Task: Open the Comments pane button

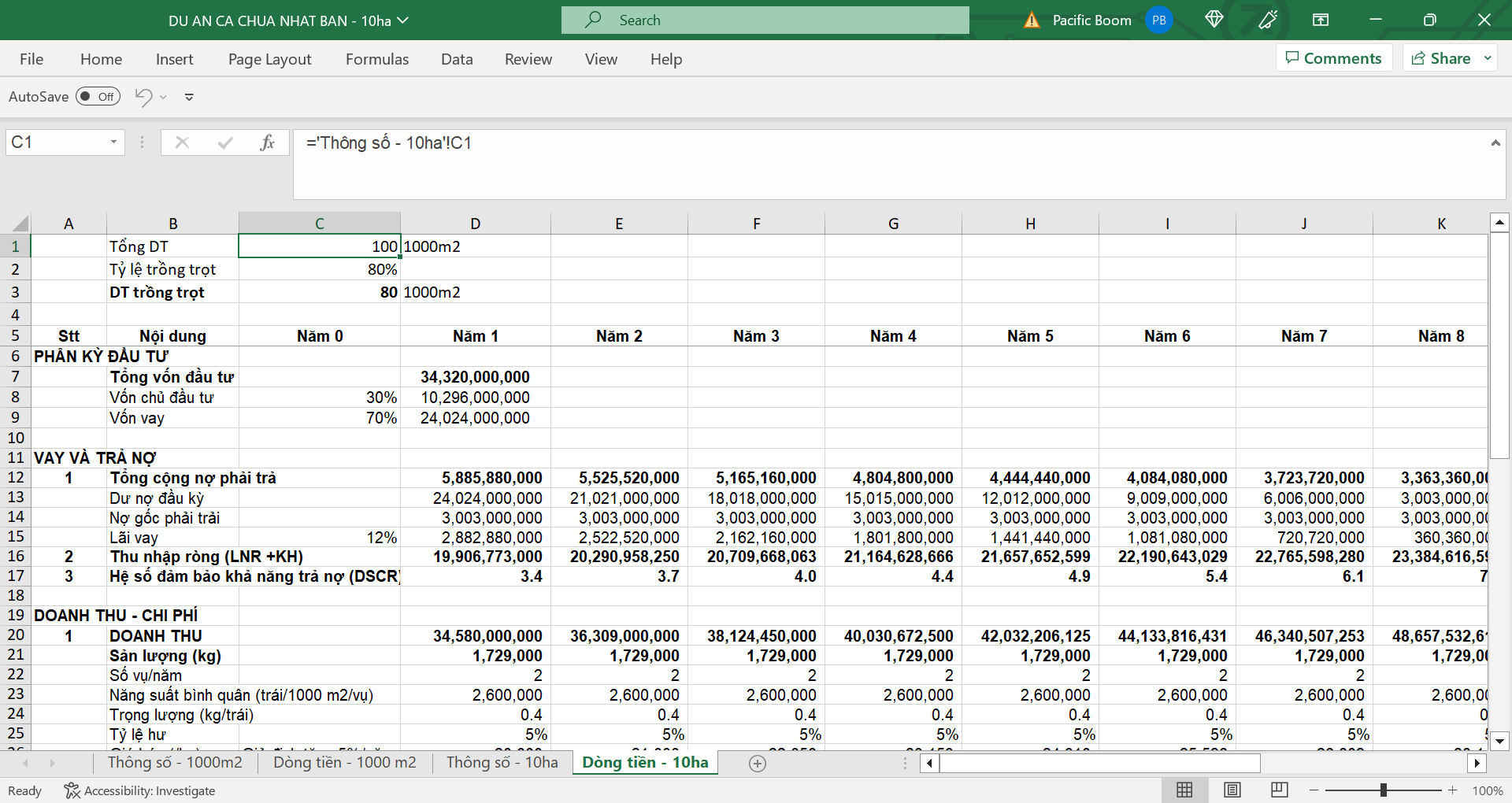Action: 1334,58
